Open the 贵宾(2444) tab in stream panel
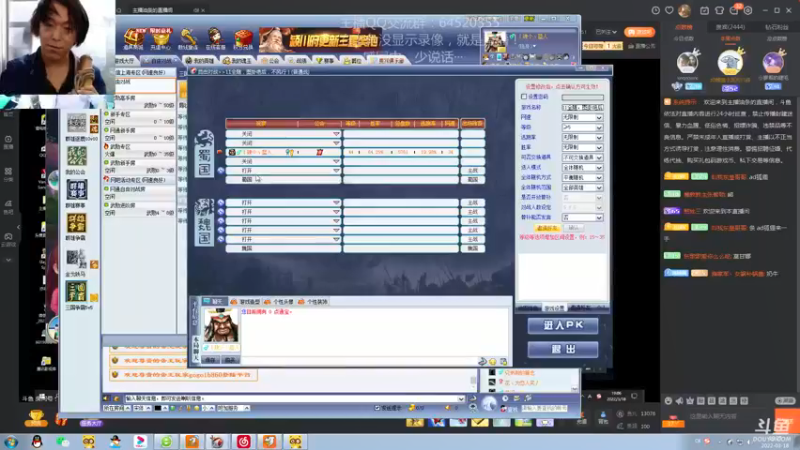Image resolution: width=800 pixels, height=450 pixels. click(730, 27)
